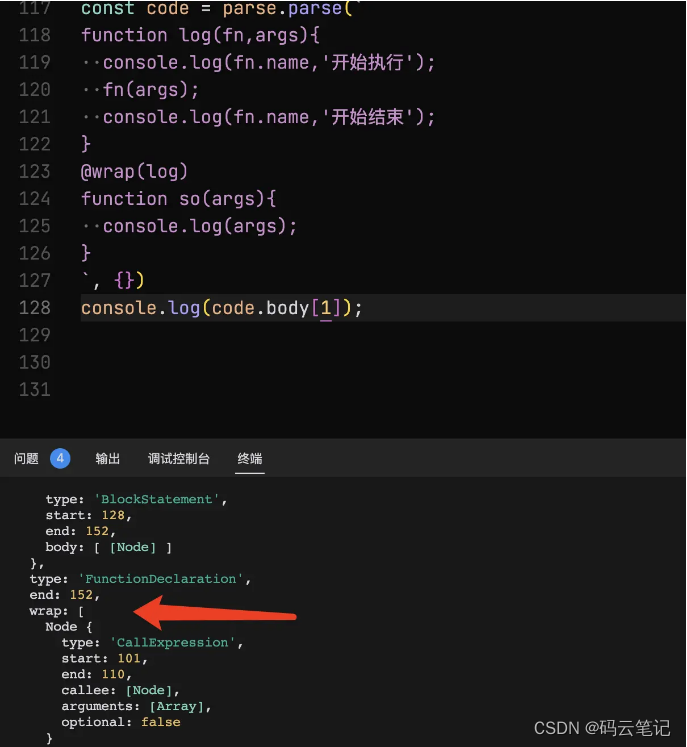
Task: Click the '@wrap(log)' decorator text
Action: pos(134,172)
